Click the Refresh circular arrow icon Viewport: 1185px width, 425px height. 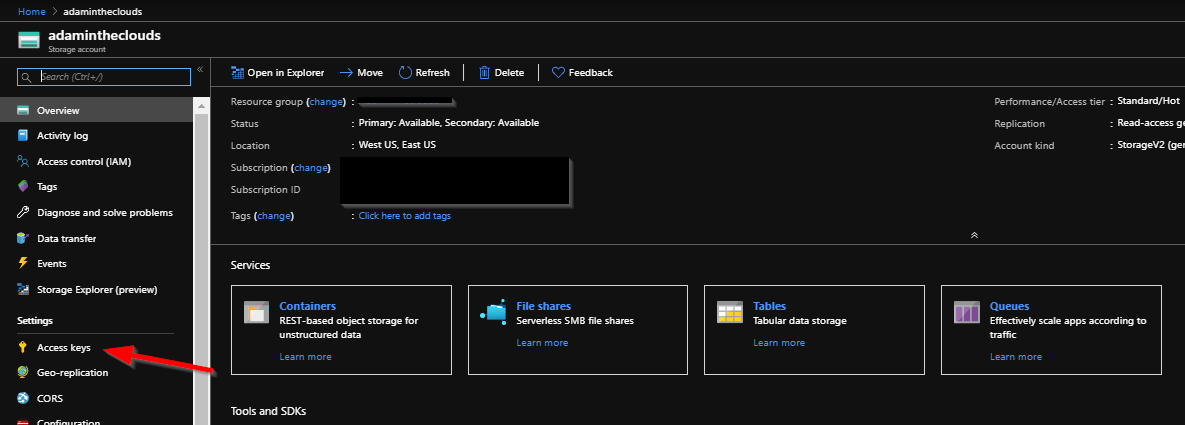pos(405,73)
